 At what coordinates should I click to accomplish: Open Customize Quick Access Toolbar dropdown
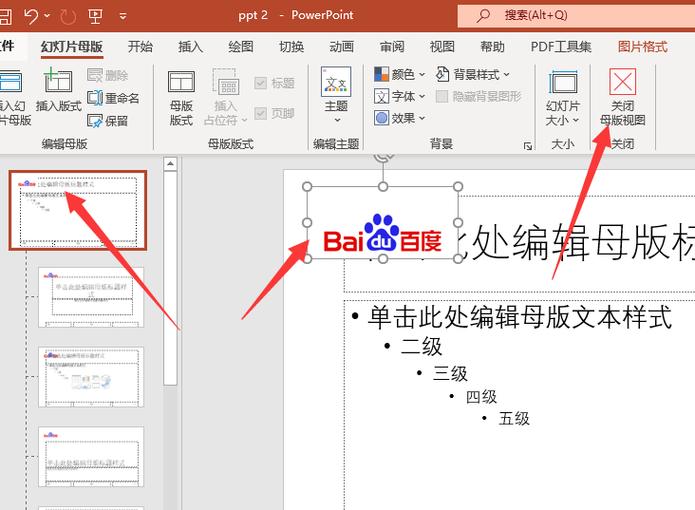[x=123, y=16]
